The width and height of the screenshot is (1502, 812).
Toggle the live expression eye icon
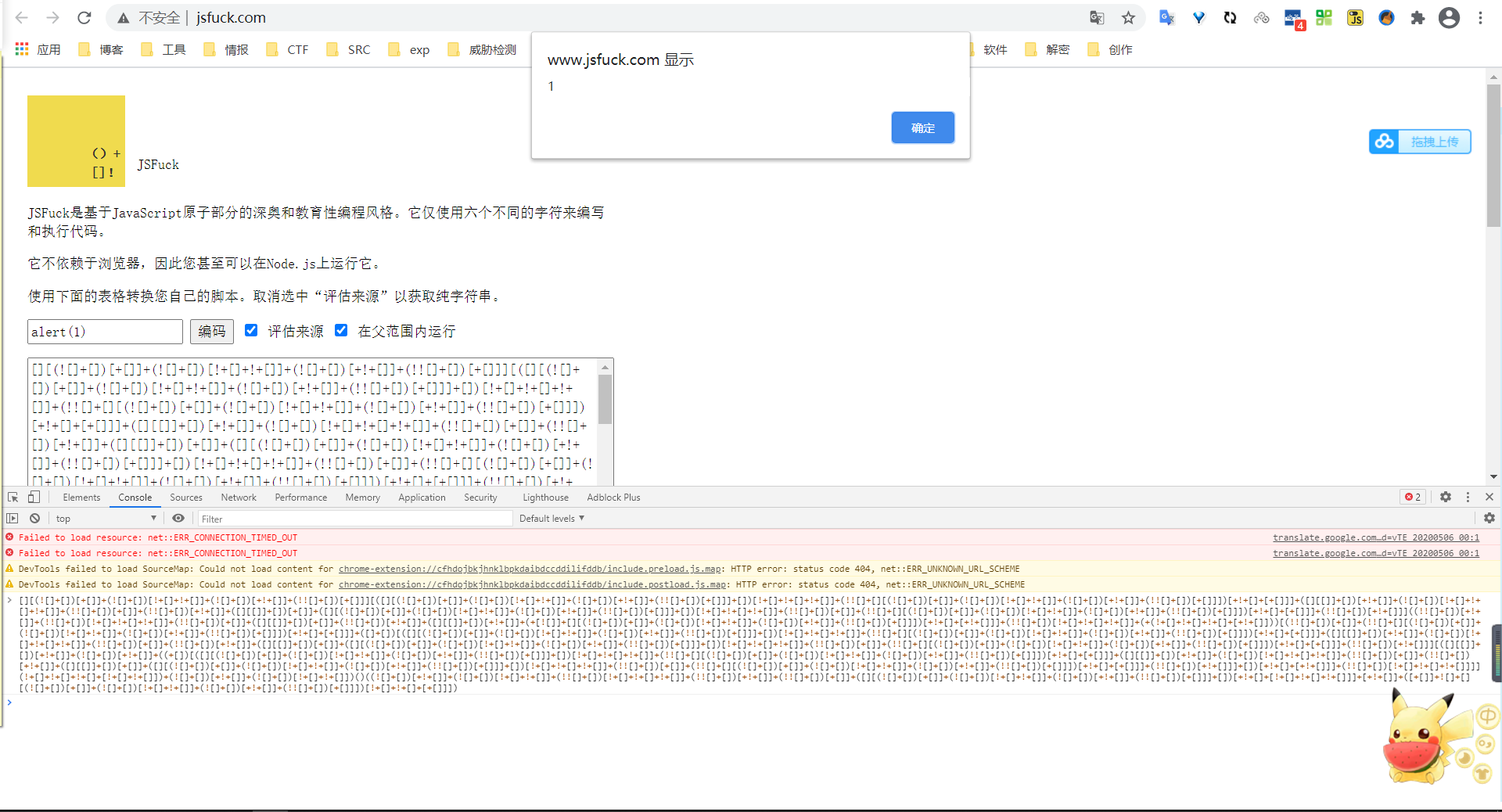point(178,518)
